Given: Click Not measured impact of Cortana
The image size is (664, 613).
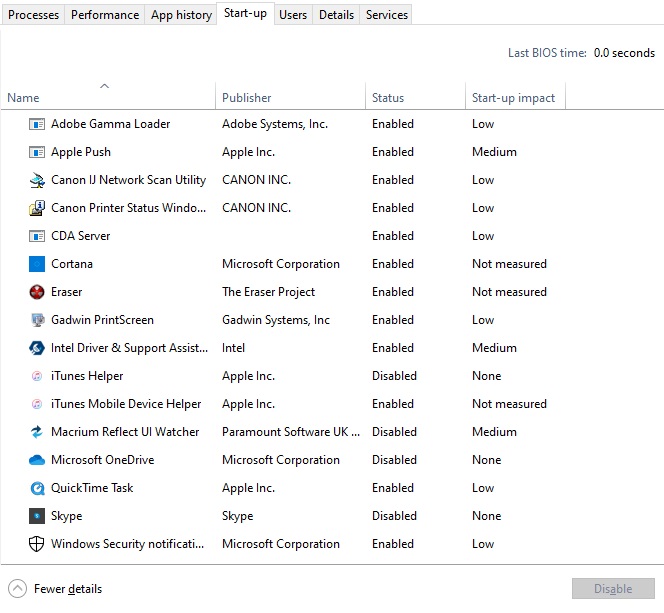Looking at the screenshot, I should click(509, 264).
